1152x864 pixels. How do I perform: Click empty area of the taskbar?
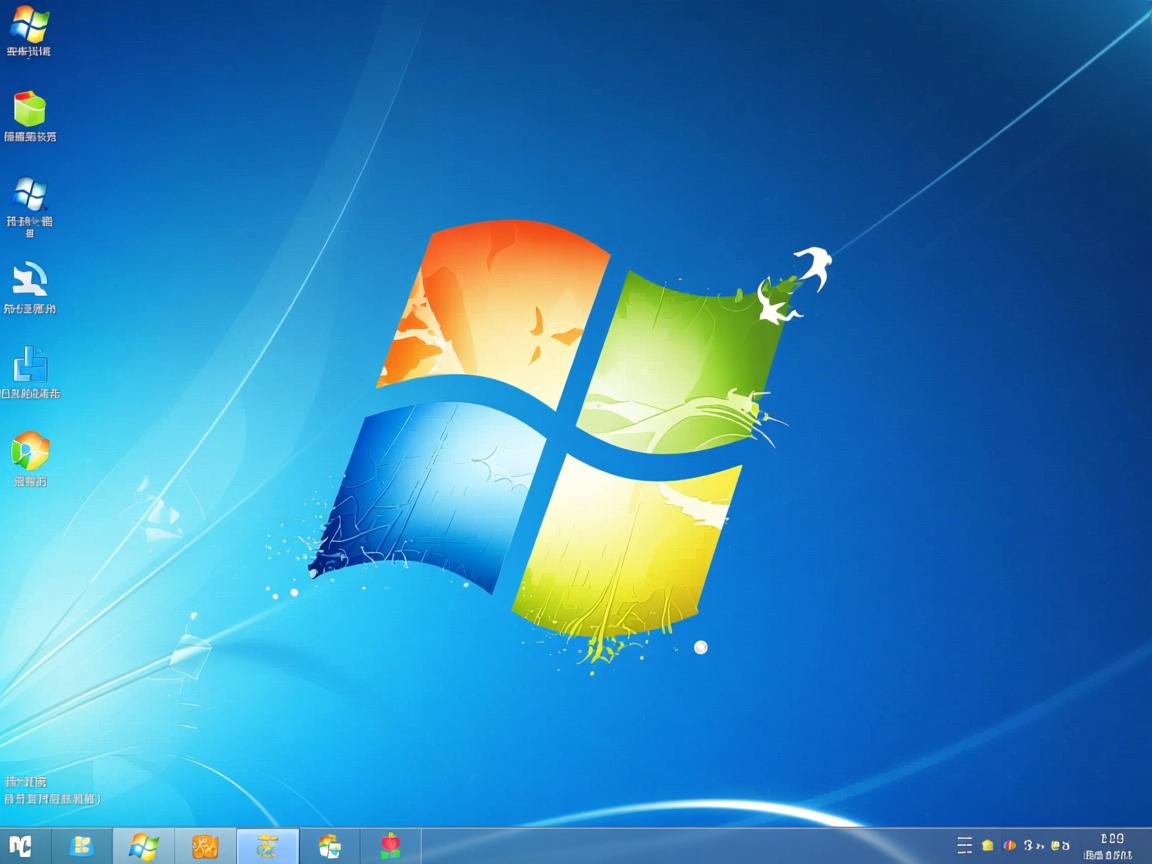(680, 846)
